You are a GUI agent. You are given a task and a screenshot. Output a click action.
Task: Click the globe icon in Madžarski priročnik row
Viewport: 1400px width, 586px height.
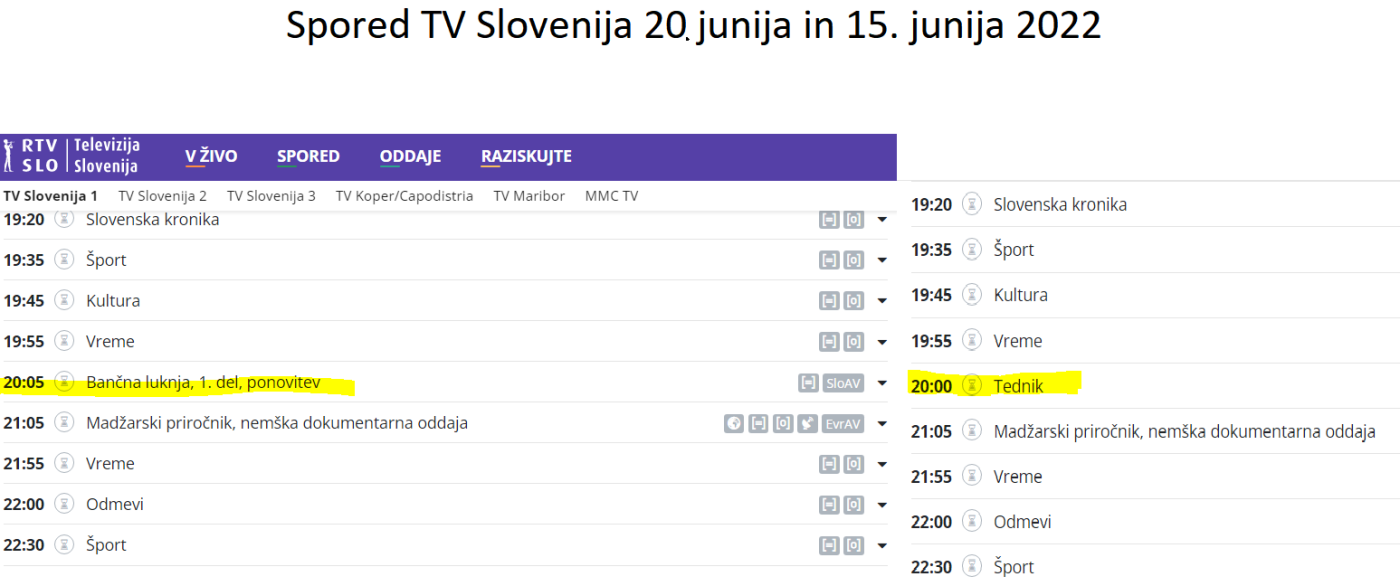734,424
